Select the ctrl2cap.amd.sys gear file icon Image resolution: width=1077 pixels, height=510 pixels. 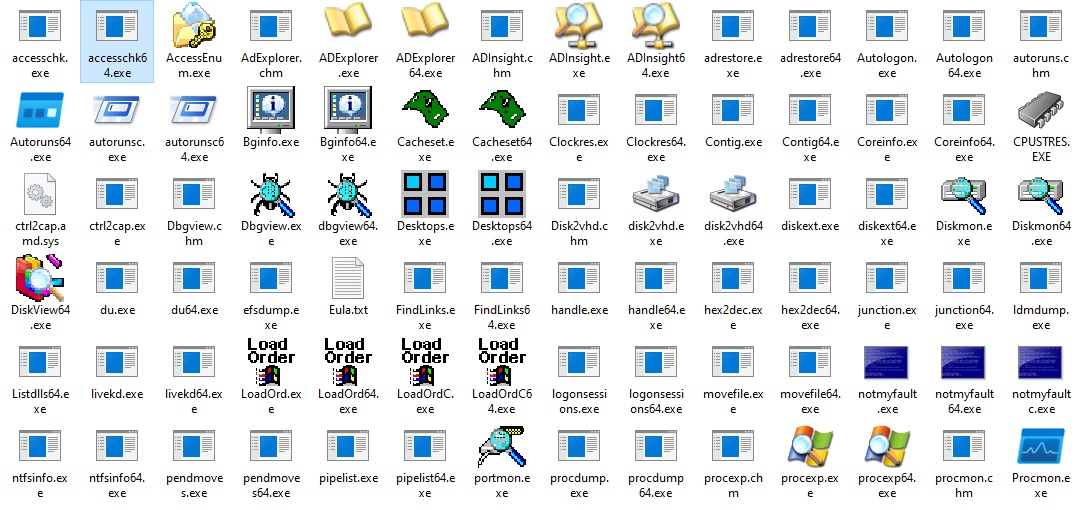pos(40,194)
